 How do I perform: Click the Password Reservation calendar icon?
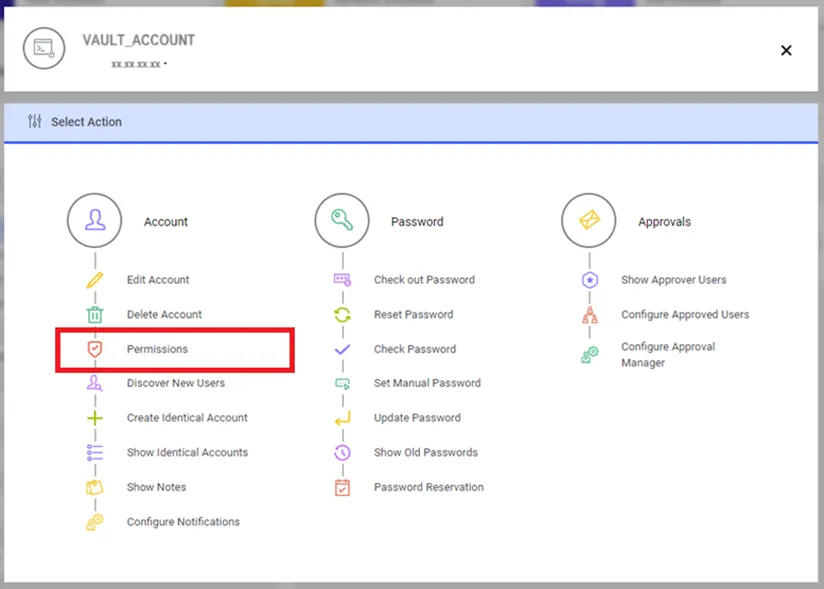coord(342,488)
